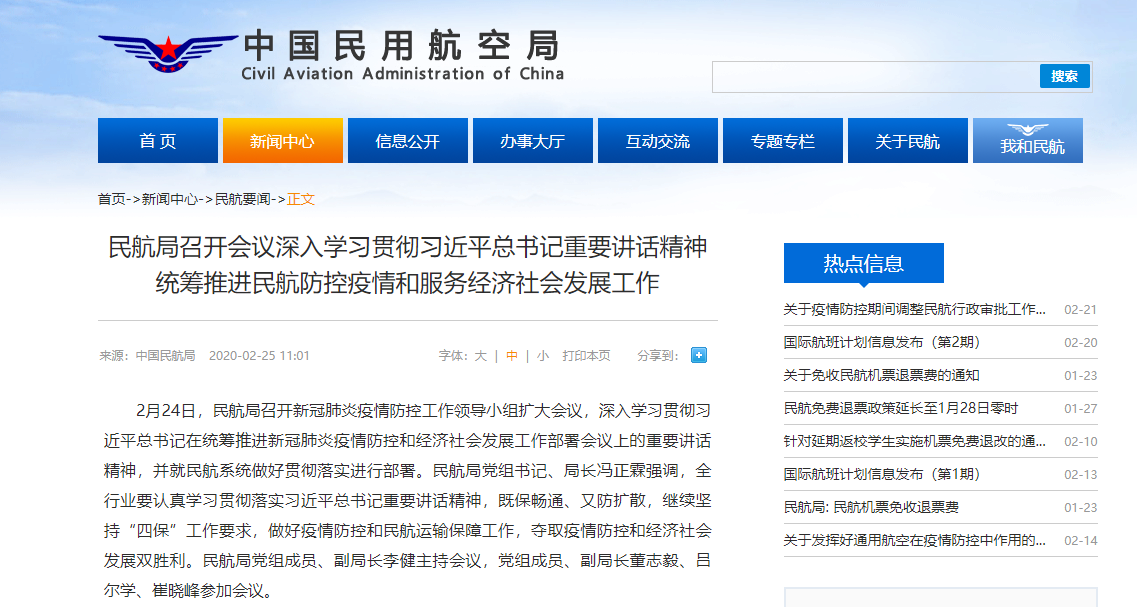Viewport: 1137px width, 607px height.
Task: Open the 我和民航 navigation tab
Action: coord(1028,141)
